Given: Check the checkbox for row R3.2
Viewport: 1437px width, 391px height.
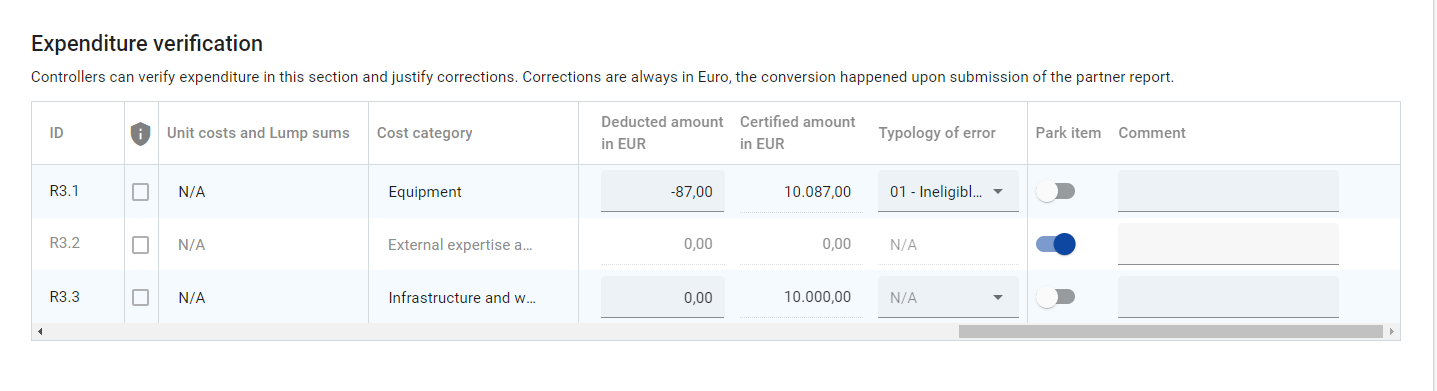Looking at the screenshot, I should pyautogui.click(x=141, y=244).
